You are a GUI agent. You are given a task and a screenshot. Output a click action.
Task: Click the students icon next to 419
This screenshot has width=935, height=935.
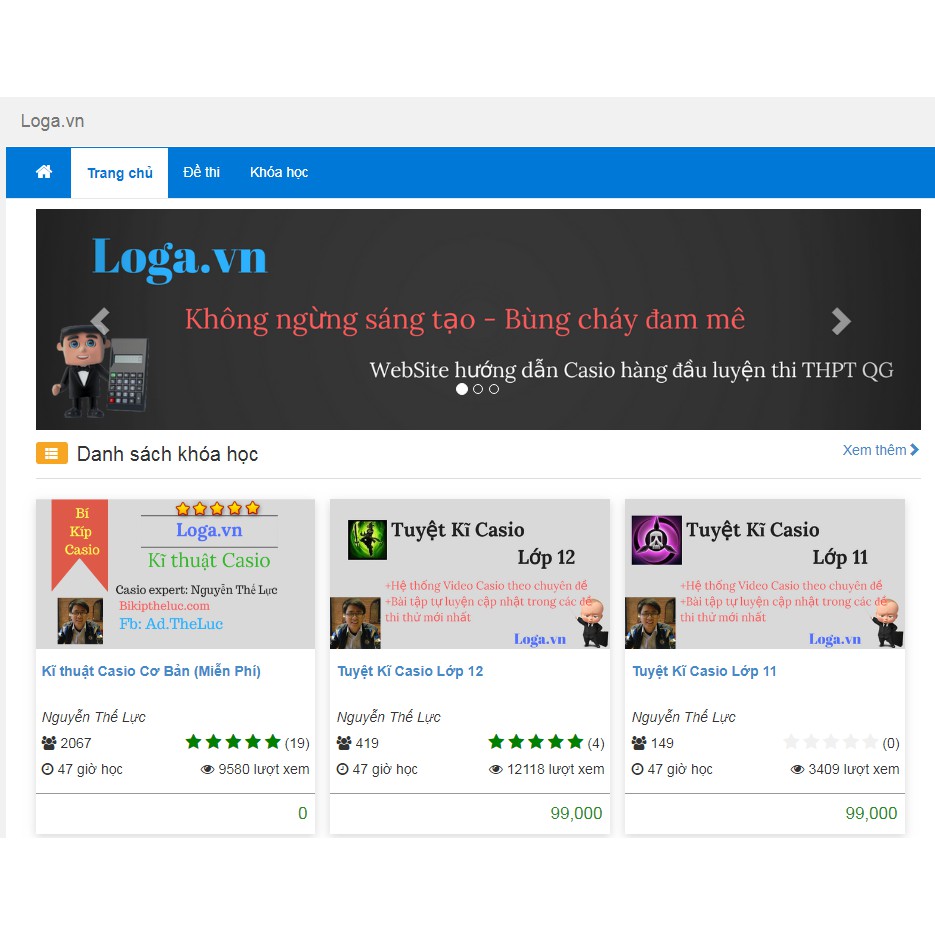tap(344, 743)
